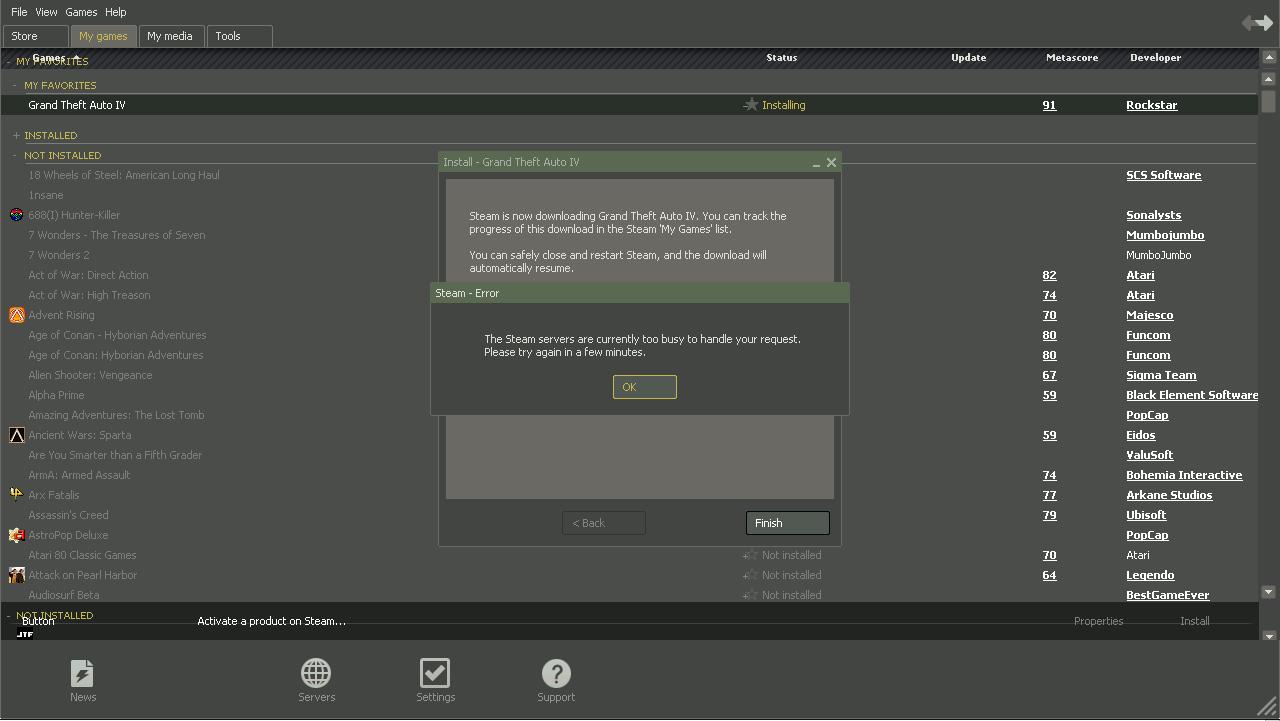1280x721 pixels.
Task: Click the Install button at the bottom
Action: click(x=1194, y=621)
